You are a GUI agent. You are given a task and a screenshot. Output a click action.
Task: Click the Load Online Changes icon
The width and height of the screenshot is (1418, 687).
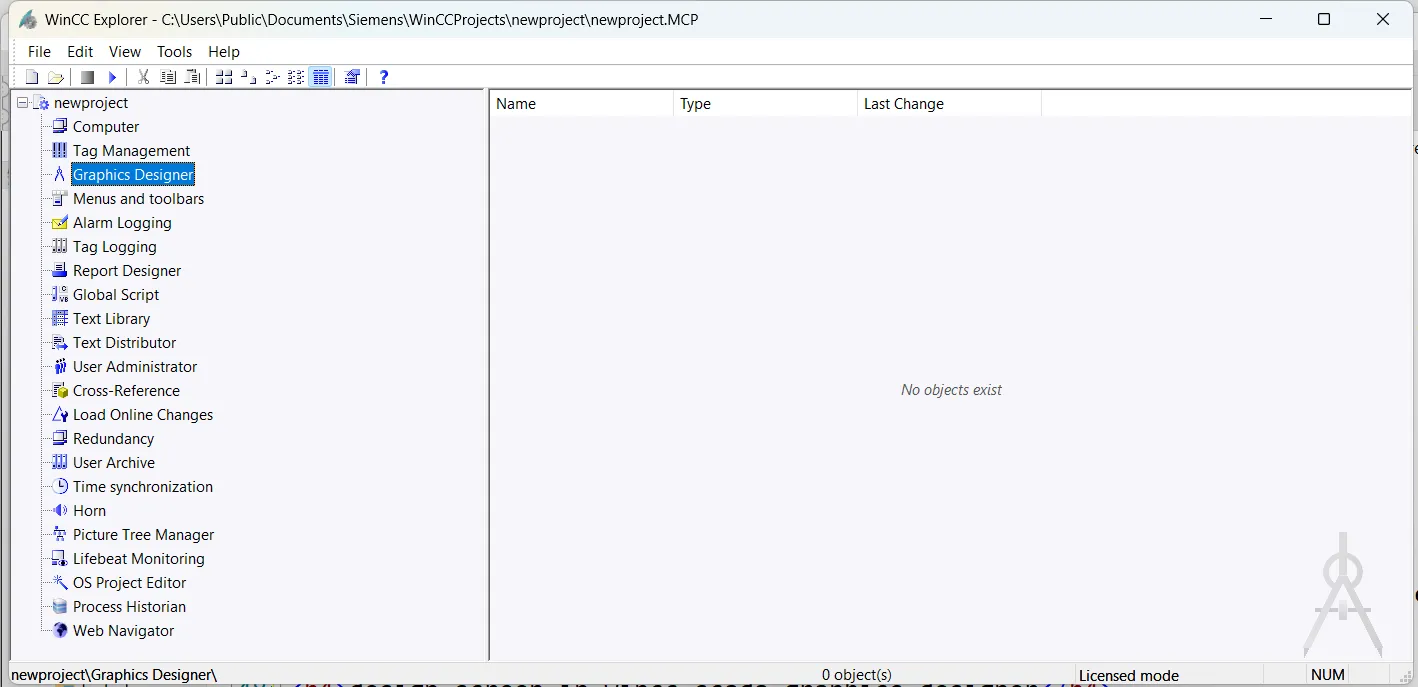[x=60, y=414]
